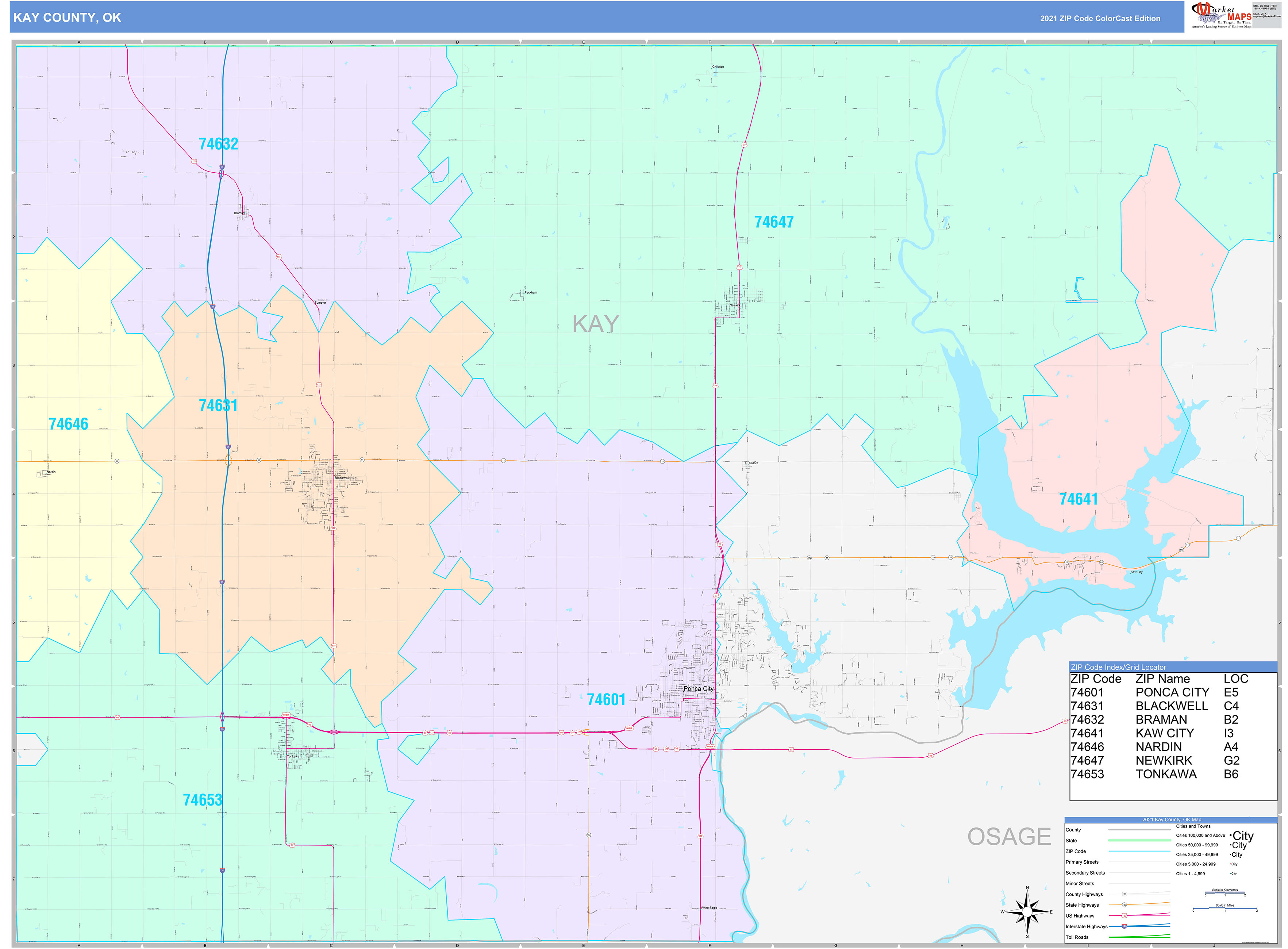The width and height of the screenshot is (1288, 949).
Task: Select the 74647 Newkirk ZIP label
Action: pos(774,221)
